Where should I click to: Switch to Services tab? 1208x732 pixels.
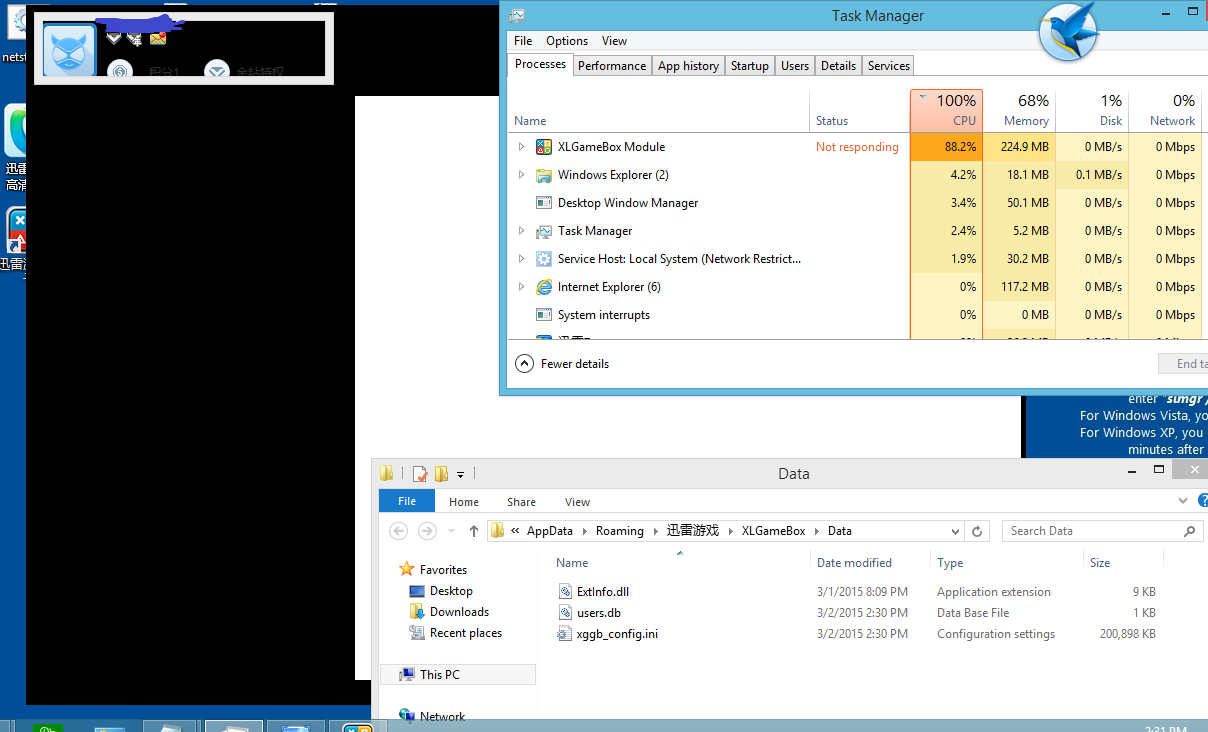pyautogui.click(x=888, y=66)
